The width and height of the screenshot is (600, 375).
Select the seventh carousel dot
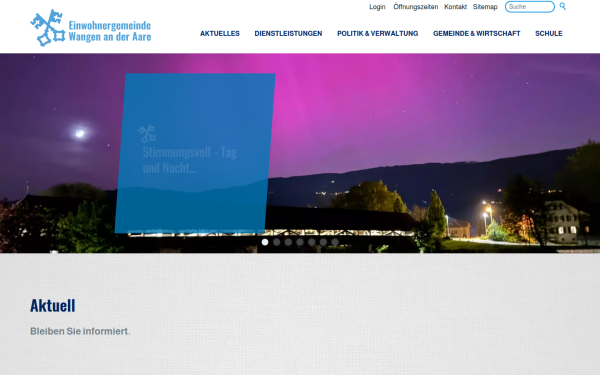coord(335,242)
